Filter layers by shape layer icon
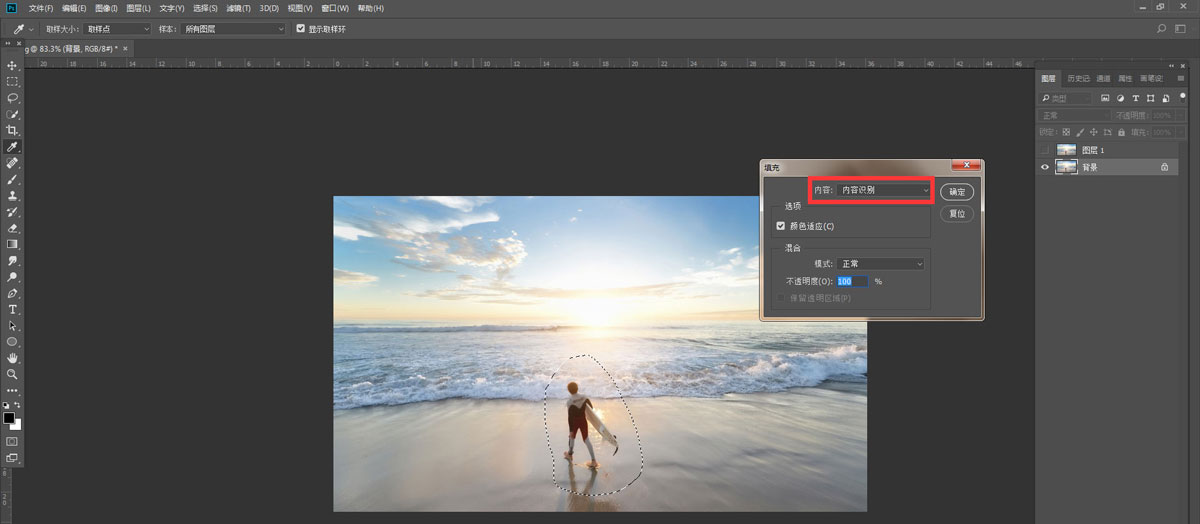The height and width of the screenshot is (524, 1200). point(1152,98)
